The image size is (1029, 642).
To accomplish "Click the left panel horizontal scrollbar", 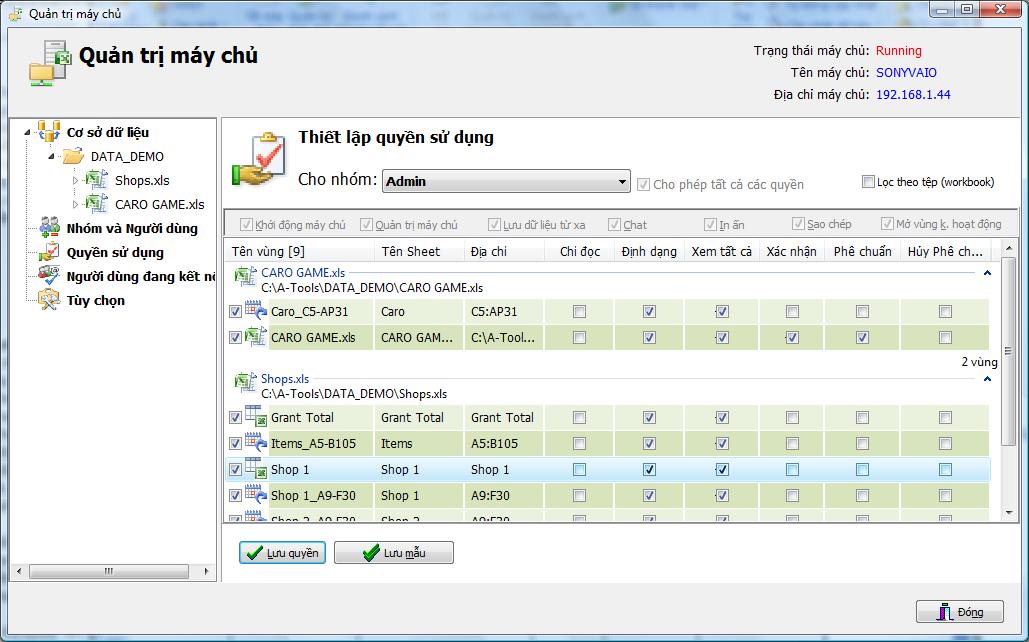I will coord(112,572).
